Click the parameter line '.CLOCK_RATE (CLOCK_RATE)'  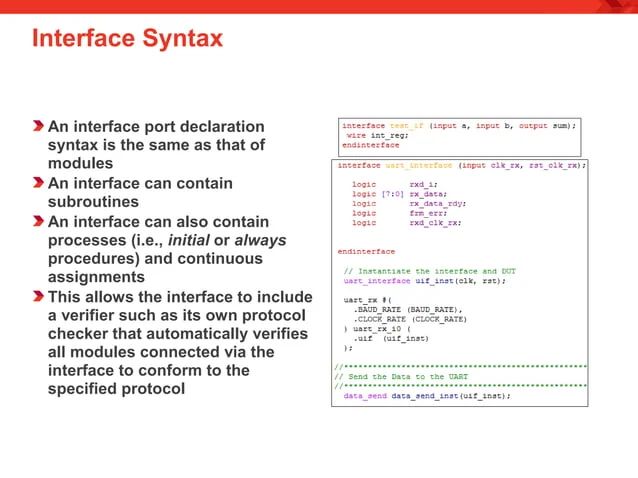pos(410,319)
